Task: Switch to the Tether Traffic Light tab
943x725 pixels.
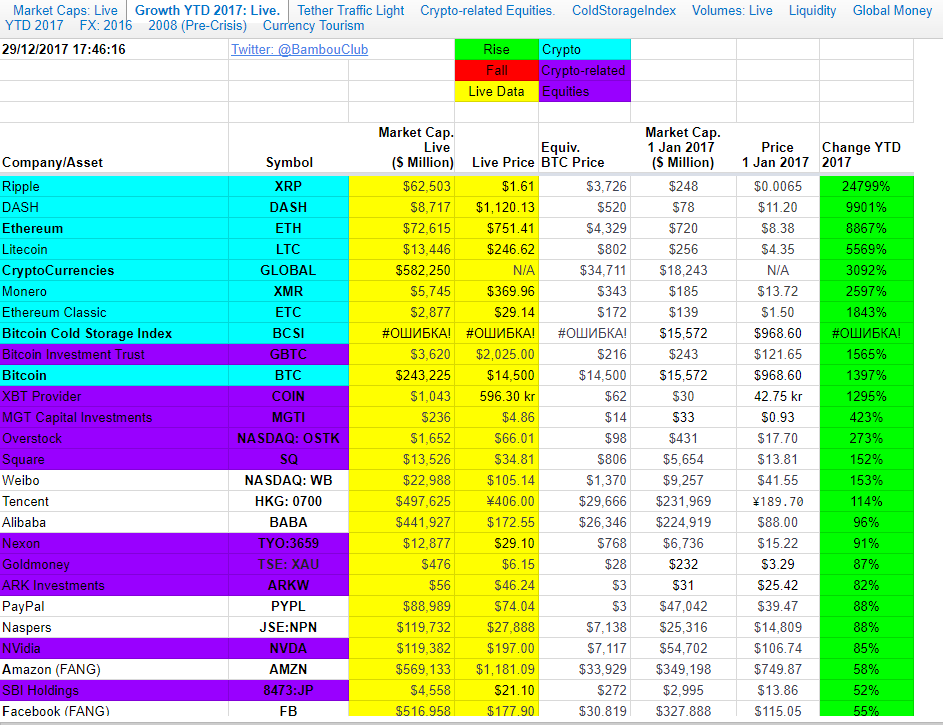Action: click(351, 10)
